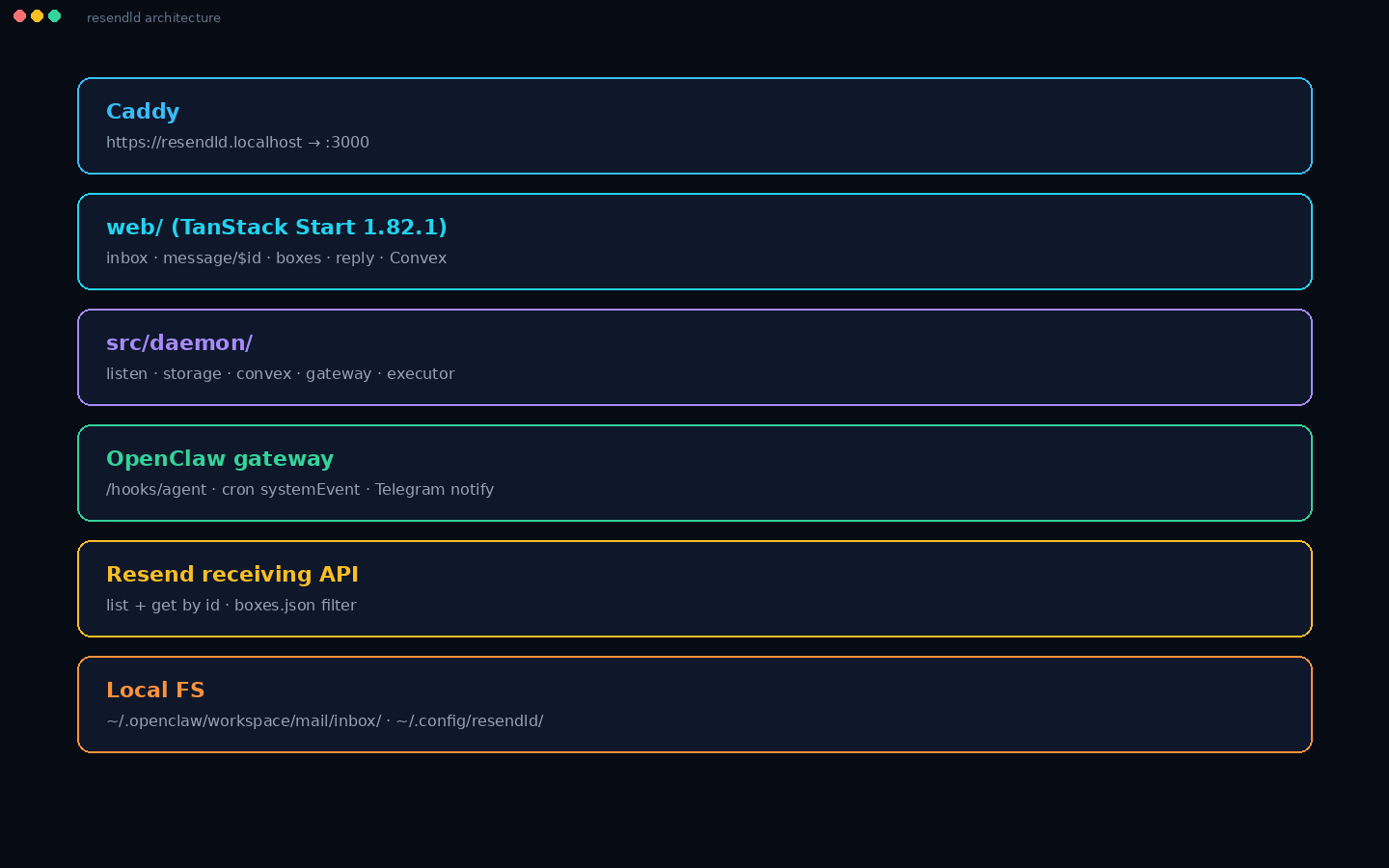Screen dimensions: 1389x868
Task: Click the inbox · message/$id · boxes description
Action: coord(276,258)
